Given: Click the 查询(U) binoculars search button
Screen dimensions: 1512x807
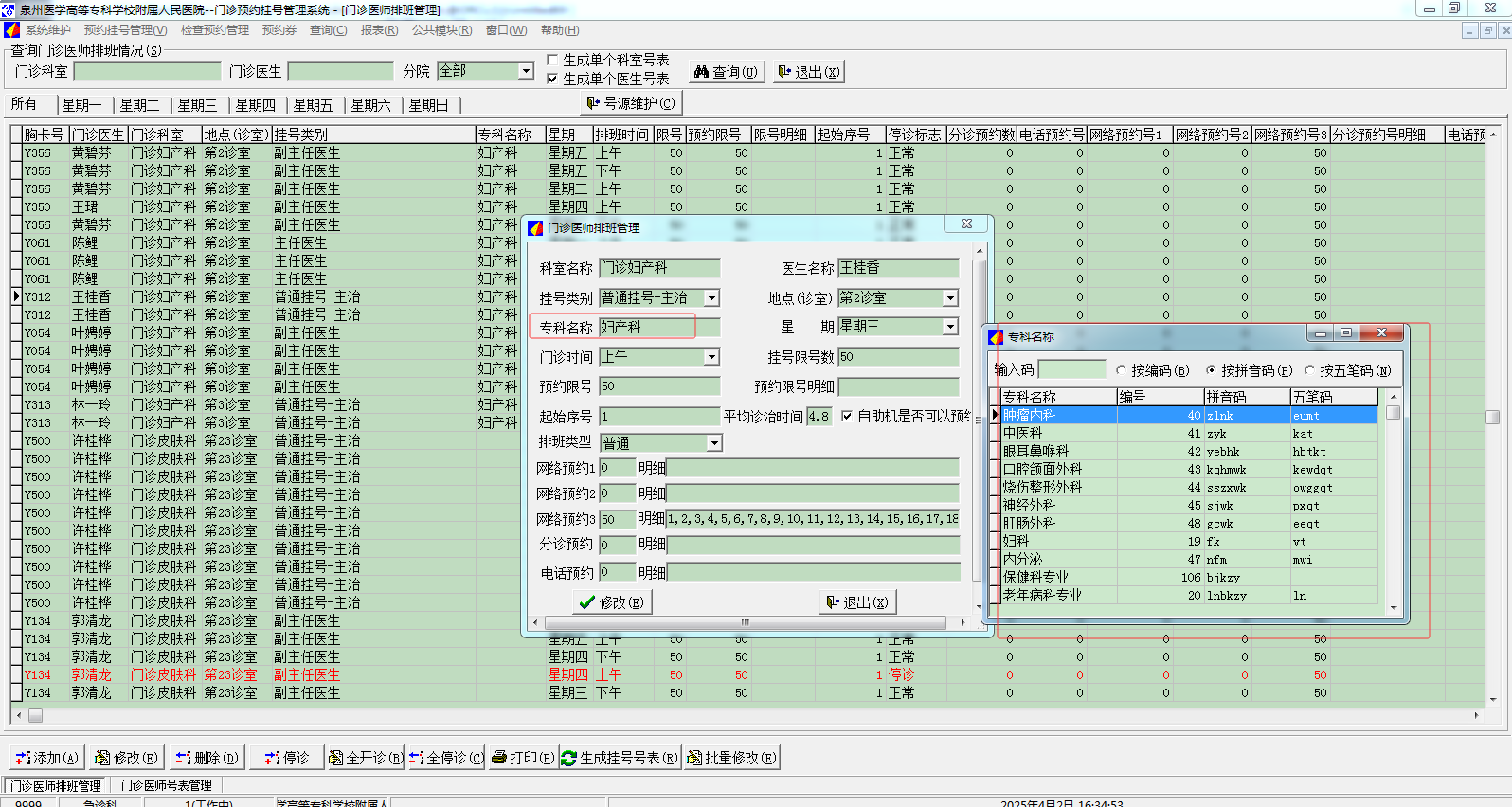Looking at the screenshot, I should tap(726, 72).
